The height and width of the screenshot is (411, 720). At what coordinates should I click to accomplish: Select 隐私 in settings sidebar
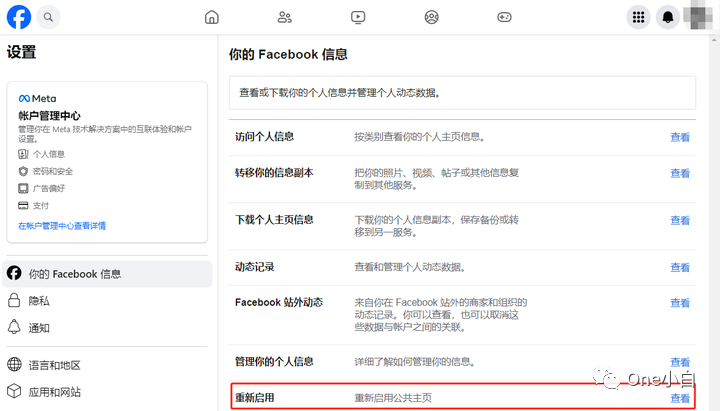[x=107, y=301]
